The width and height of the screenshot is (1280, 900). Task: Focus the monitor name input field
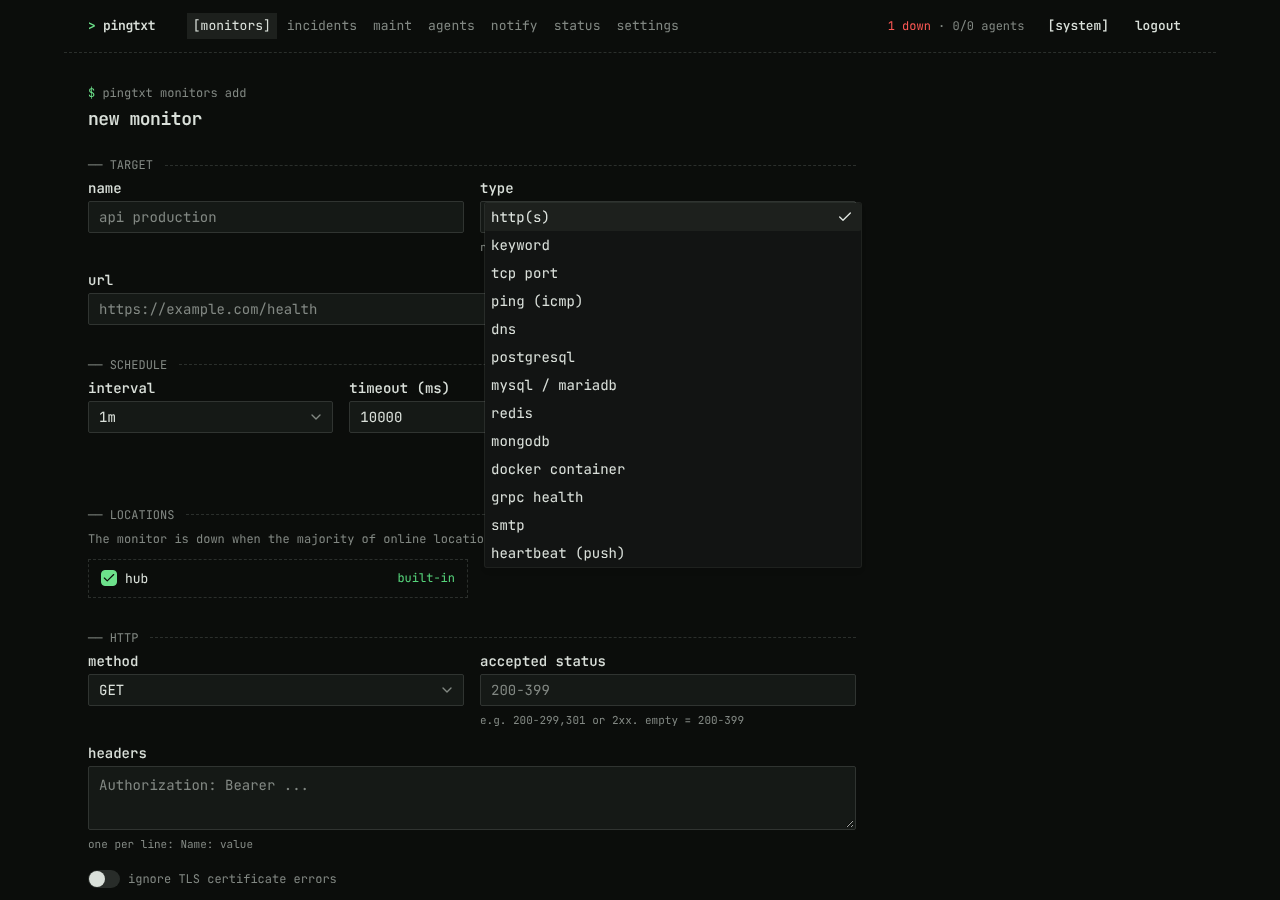276,217
